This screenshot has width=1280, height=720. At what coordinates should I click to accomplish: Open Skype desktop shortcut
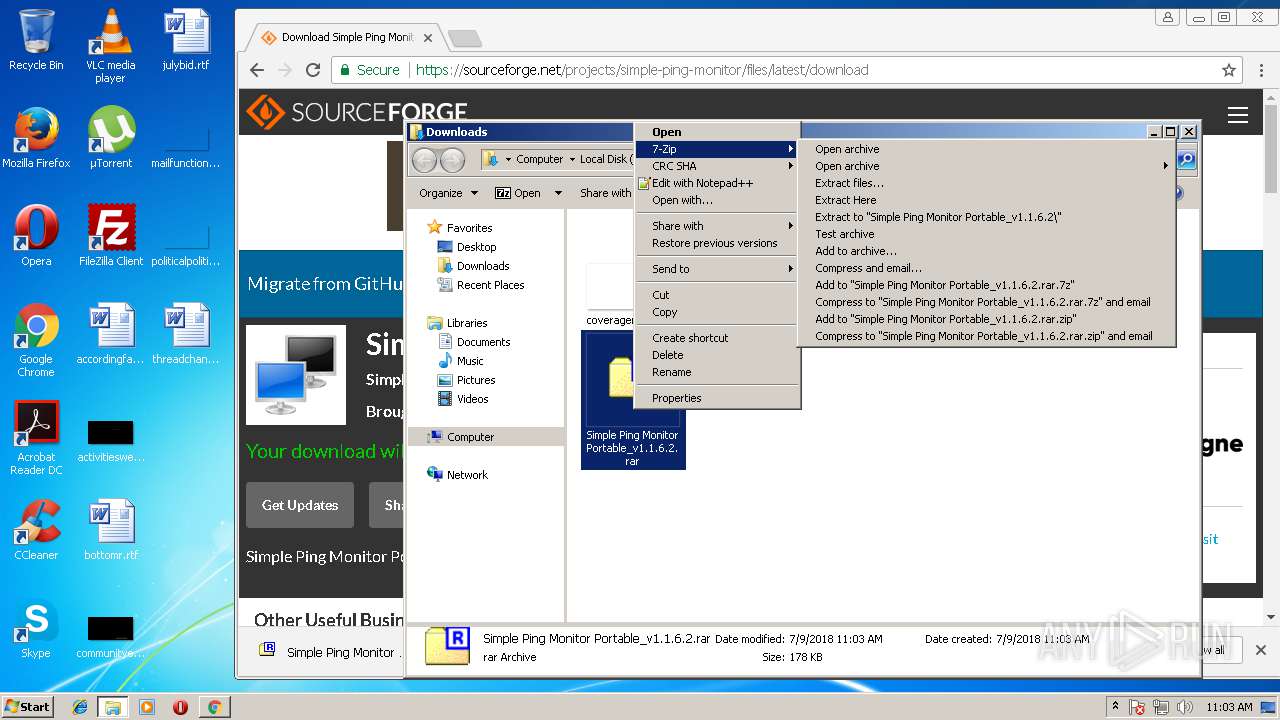pyautogui.click(x=36, y=628)
